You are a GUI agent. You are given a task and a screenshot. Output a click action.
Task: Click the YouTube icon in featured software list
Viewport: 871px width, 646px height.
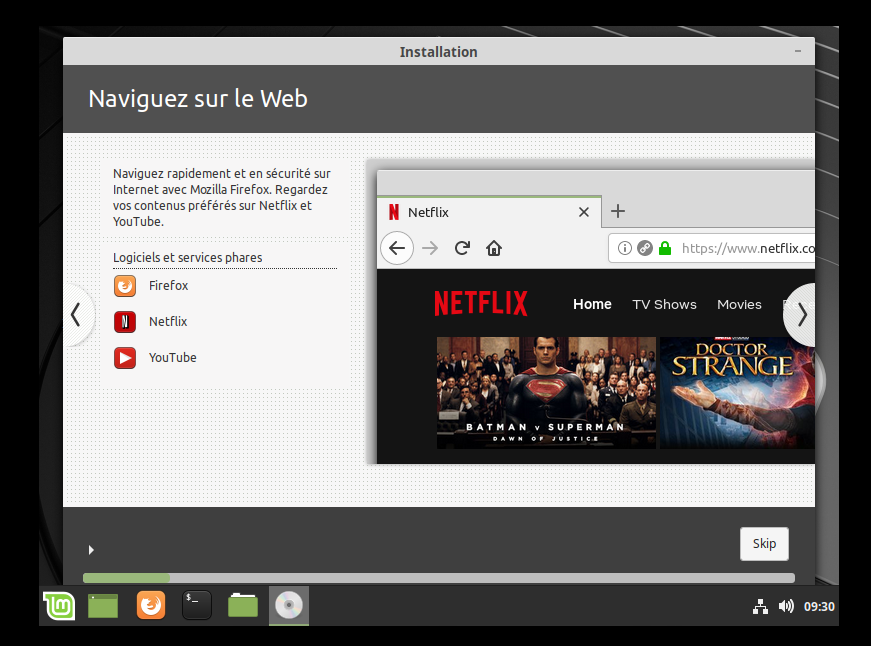click(125, 358)
